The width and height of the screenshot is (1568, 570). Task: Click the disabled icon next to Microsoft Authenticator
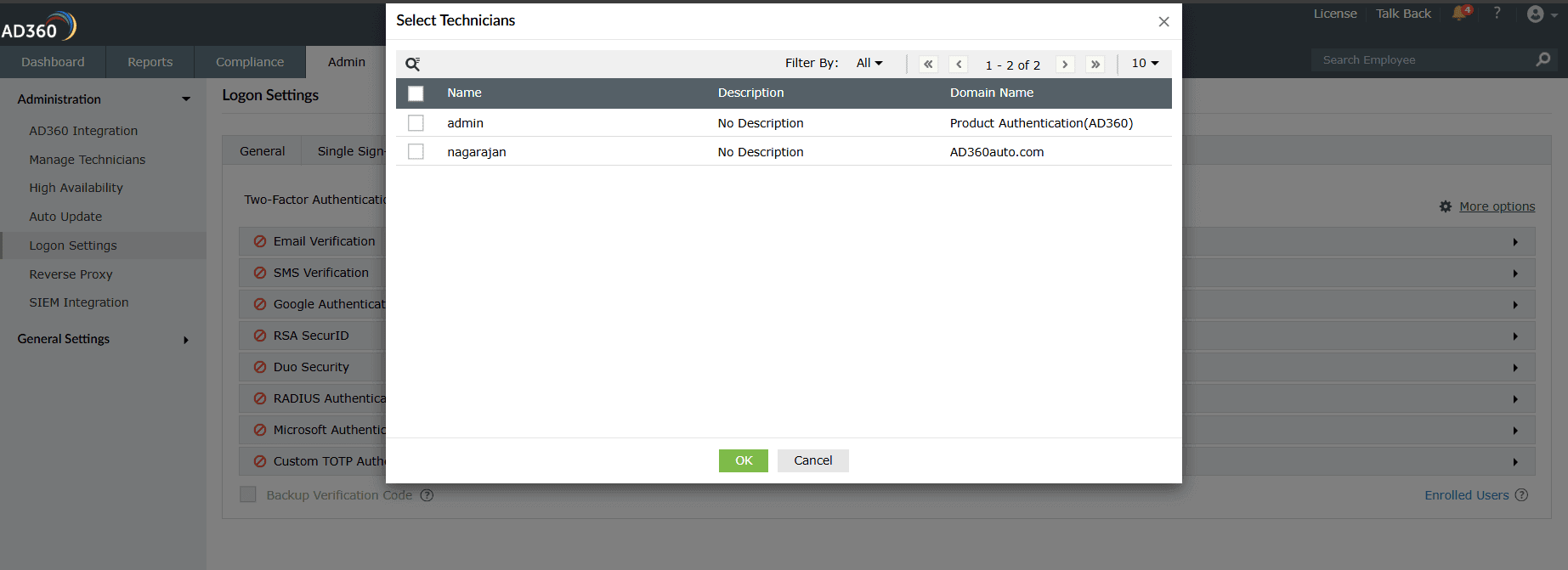coord(260,430)
